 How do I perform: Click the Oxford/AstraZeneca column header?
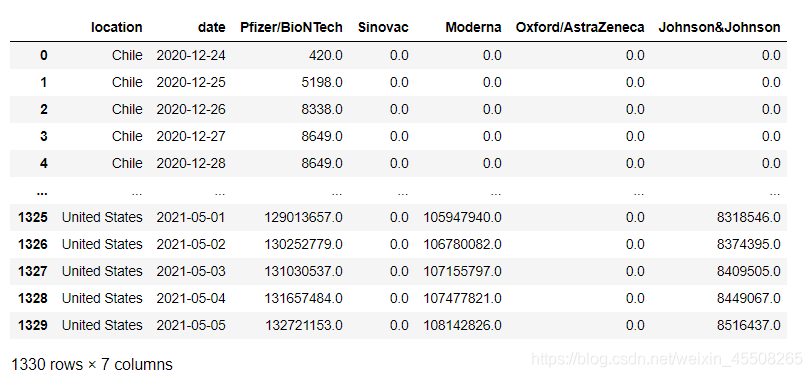(580, 27)
